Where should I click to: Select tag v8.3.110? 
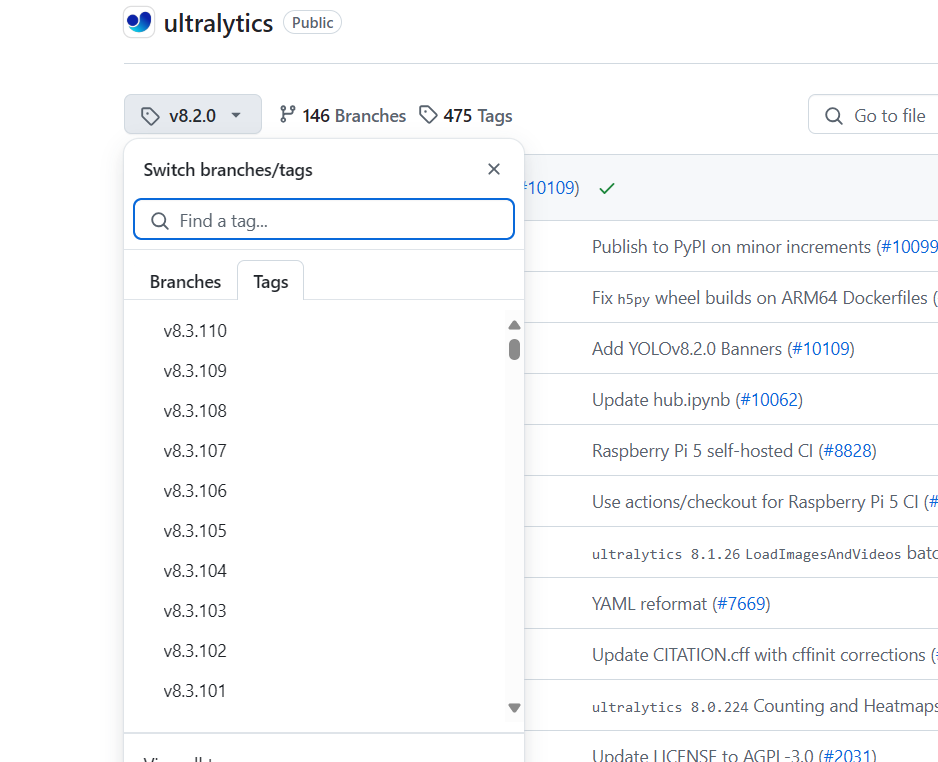click(x=195, y=331)
